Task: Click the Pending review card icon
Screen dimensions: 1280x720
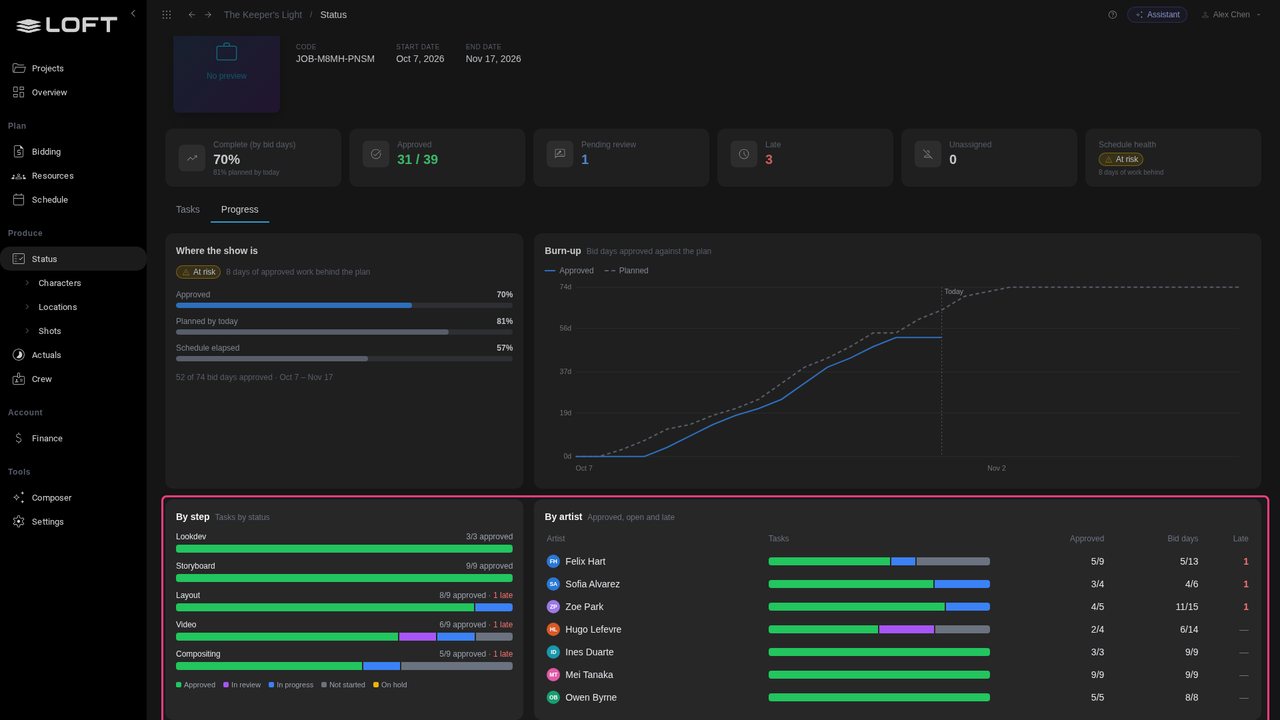Action: [x=560, y=154]
